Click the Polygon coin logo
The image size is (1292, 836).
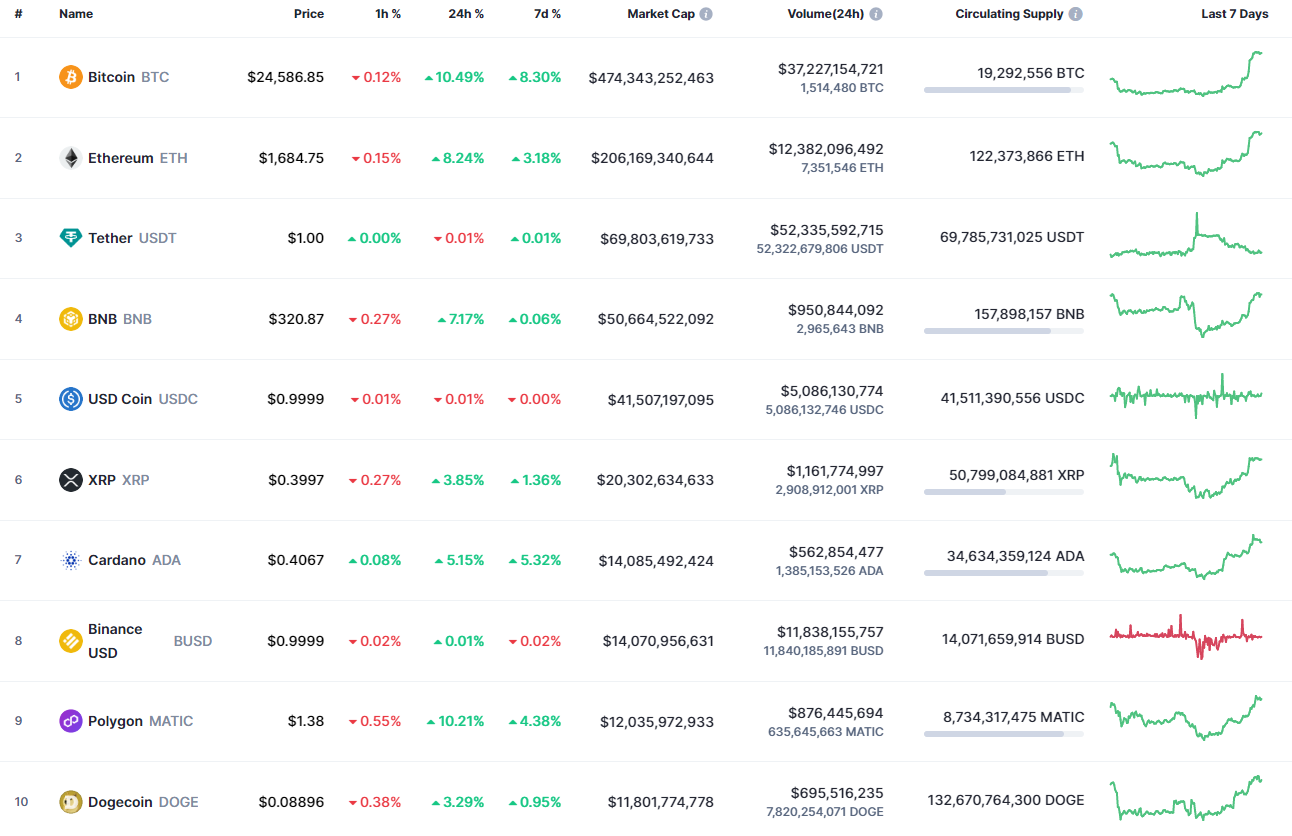click(x=69, y=721)
